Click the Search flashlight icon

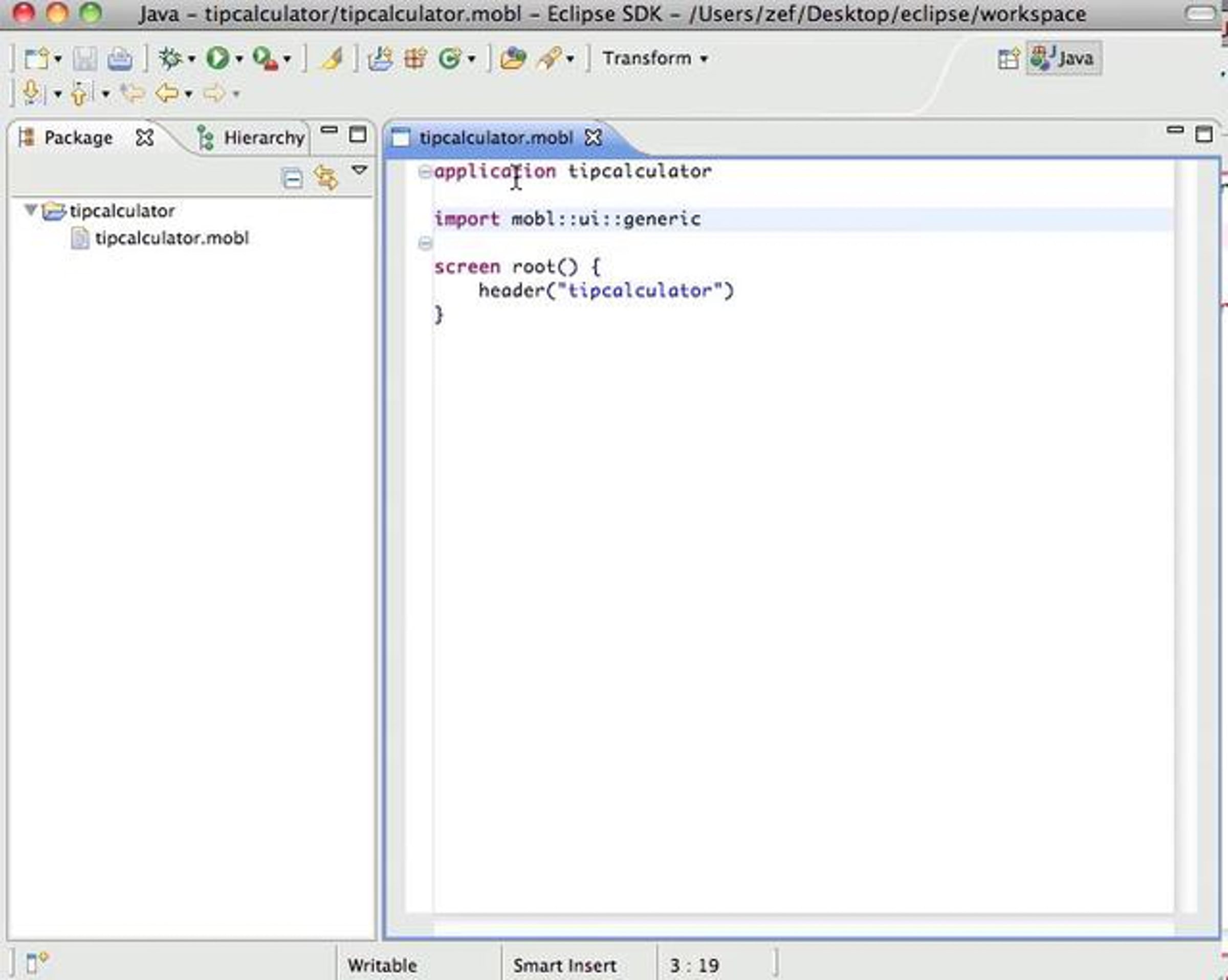tap(549, 59)
